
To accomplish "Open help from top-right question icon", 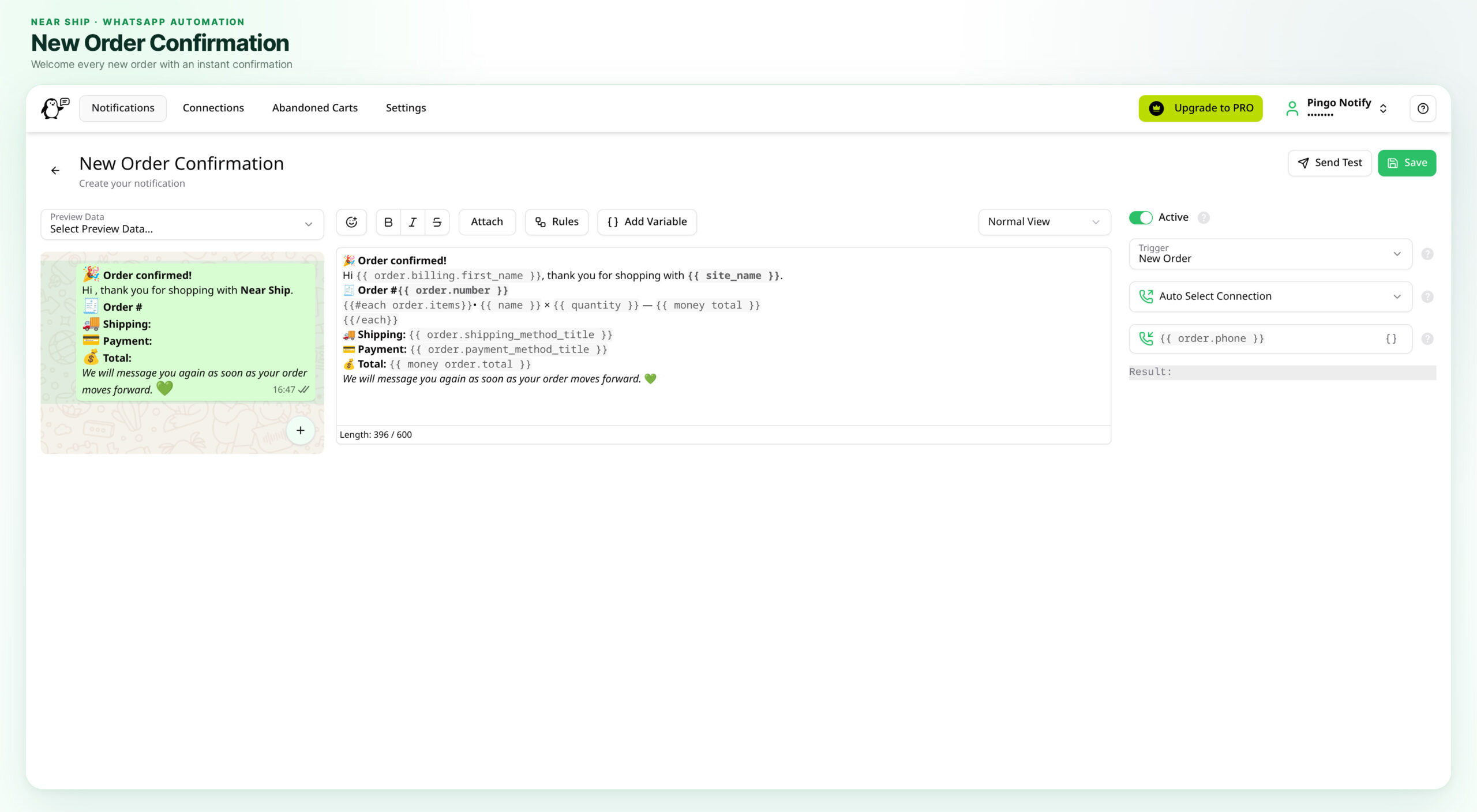I will tap(1423, 108).
